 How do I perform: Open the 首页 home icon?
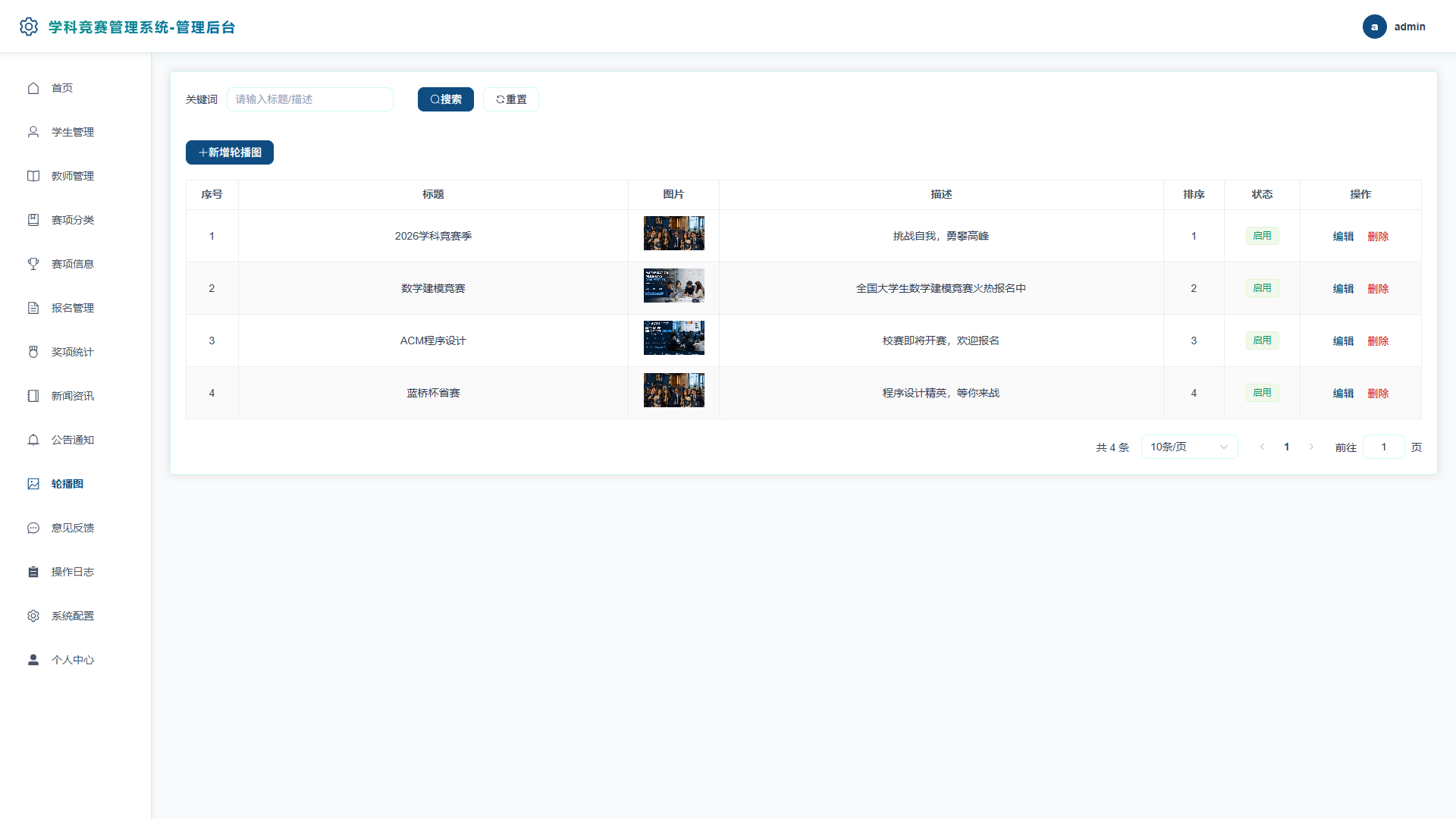click(33, 88)
